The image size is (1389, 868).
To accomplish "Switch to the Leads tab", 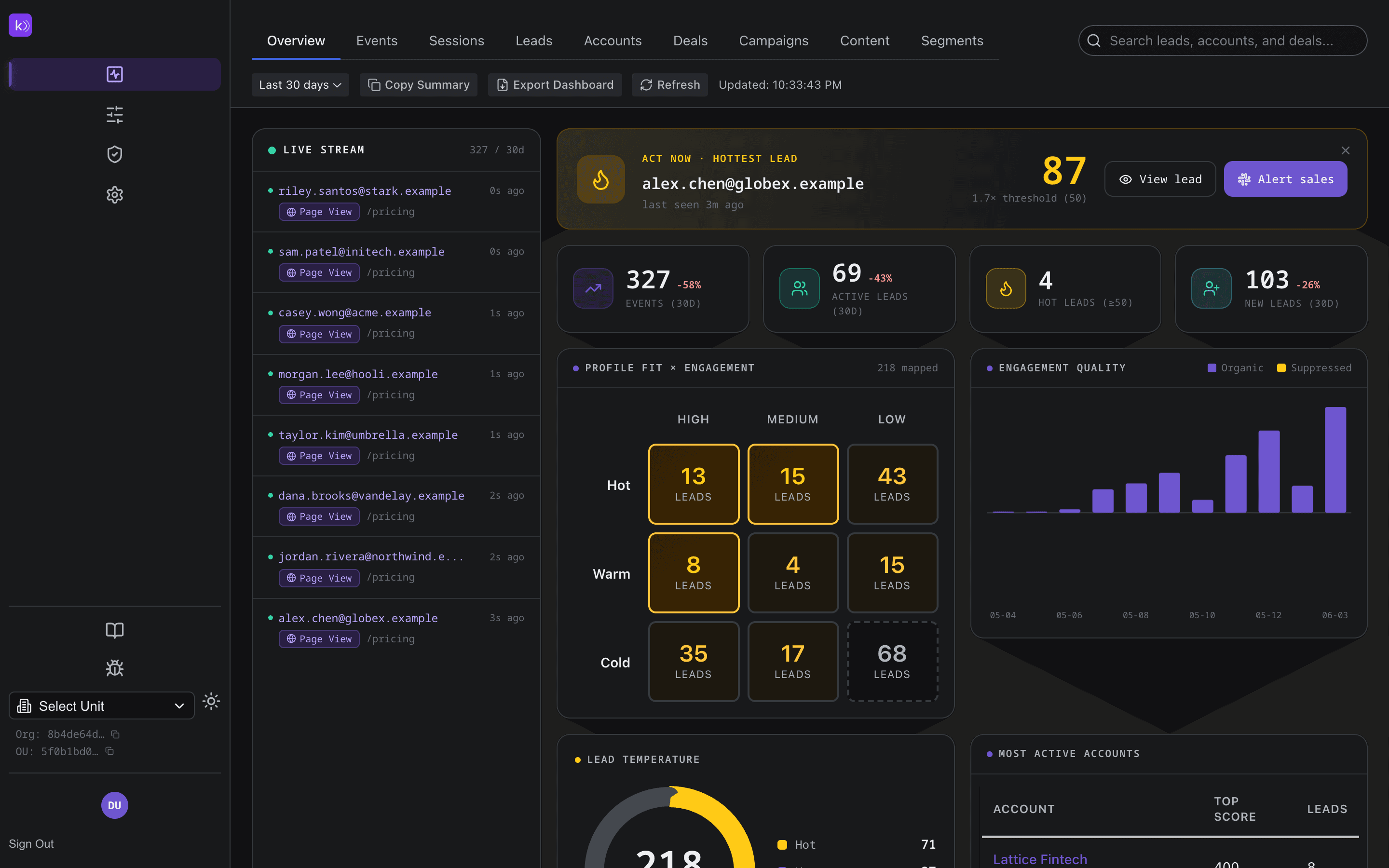I will tap(534, 41).
